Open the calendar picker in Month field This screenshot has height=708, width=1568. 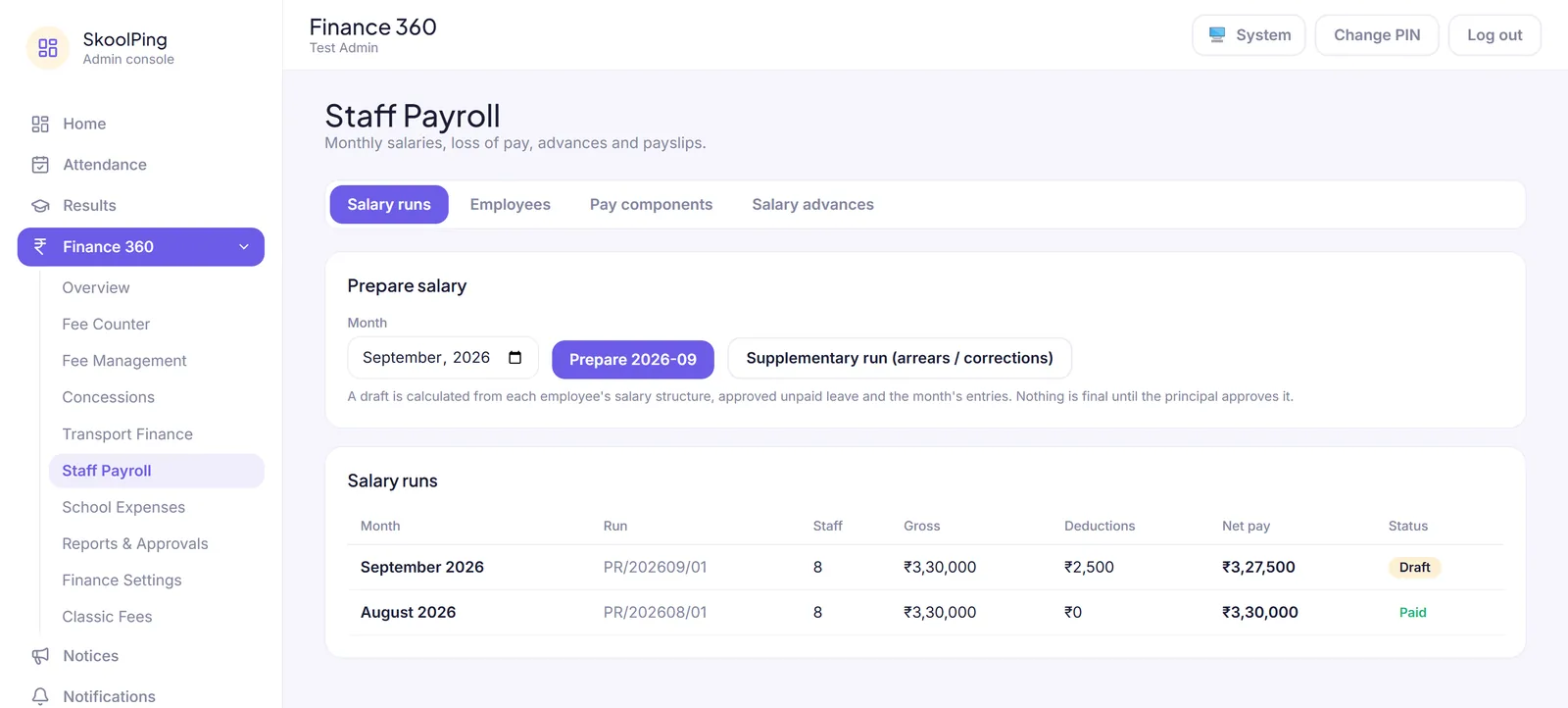(515, 358)
